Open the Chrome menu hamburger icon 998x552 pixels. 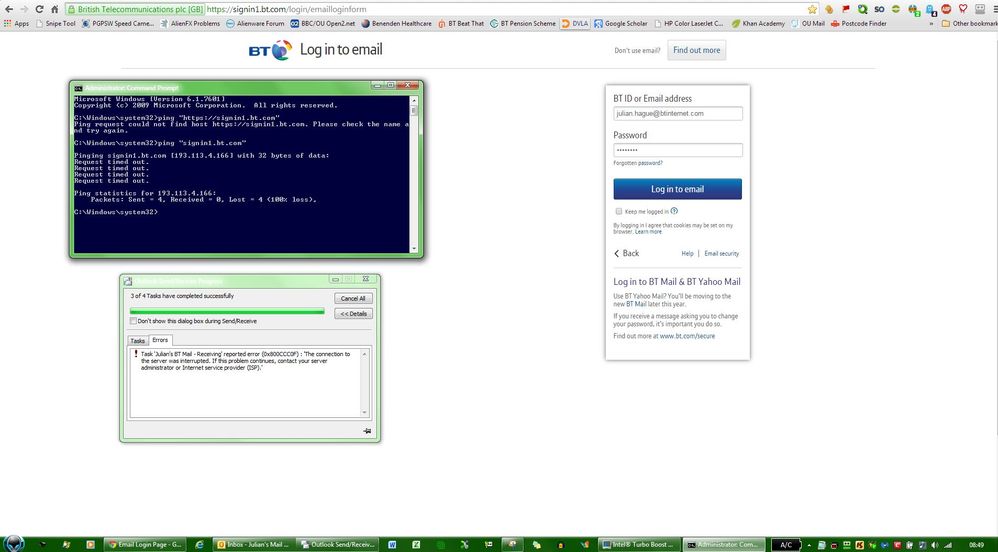point(993,9)
